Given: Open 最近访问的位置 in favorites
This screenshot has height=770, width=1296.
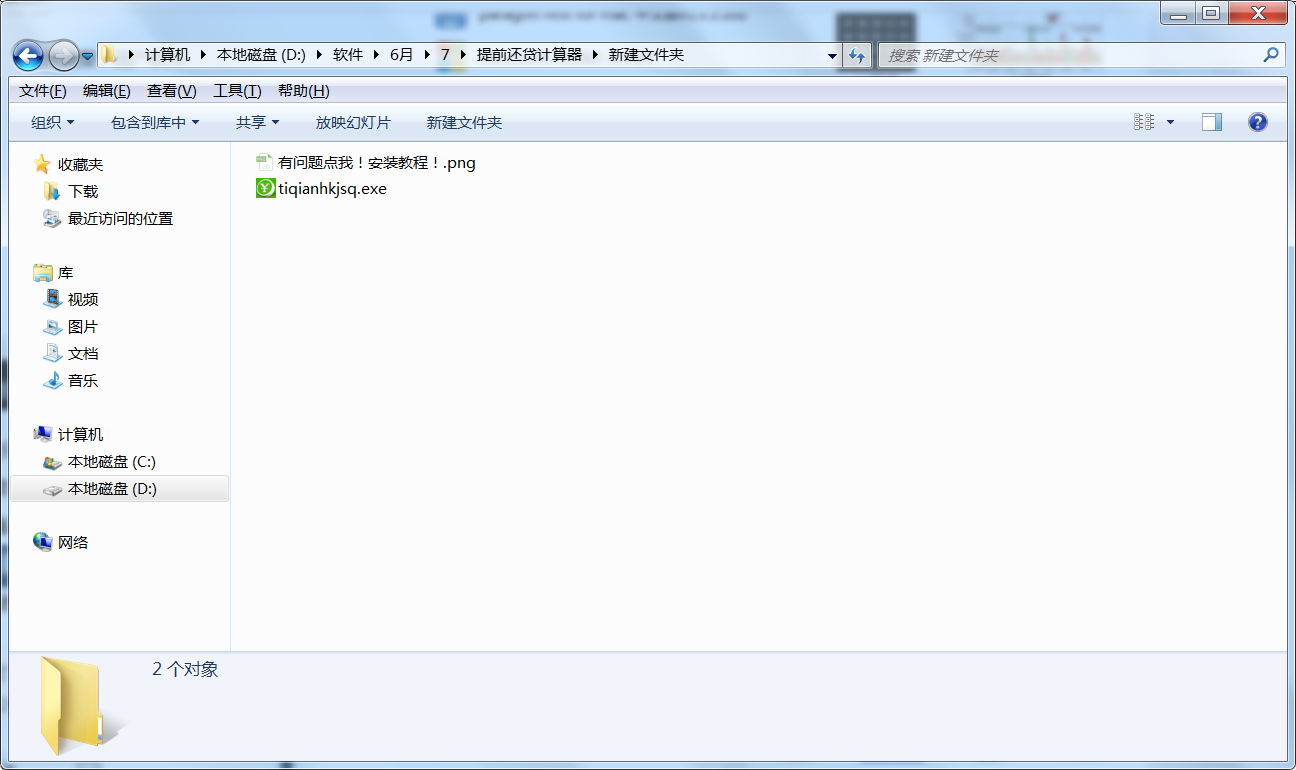Looking at the screenshot, I should pos(120,219).
